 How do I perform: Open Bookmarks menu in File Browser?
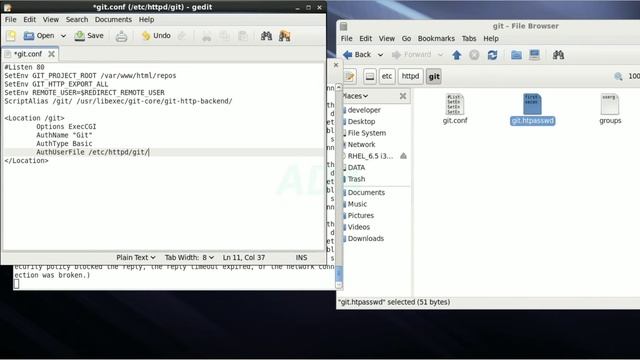(436, 38)
